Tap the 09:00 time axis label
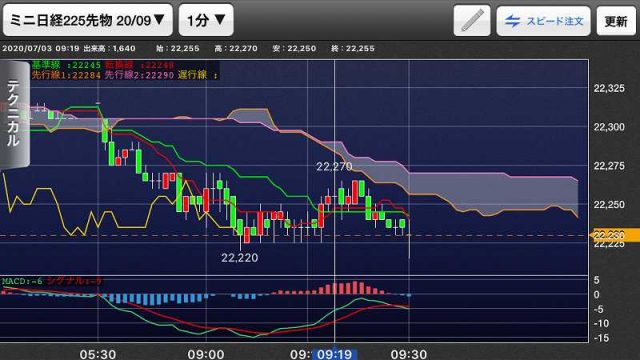Image resolution: width=640 pixels, height=360 pixels. [x=206, y=354]
